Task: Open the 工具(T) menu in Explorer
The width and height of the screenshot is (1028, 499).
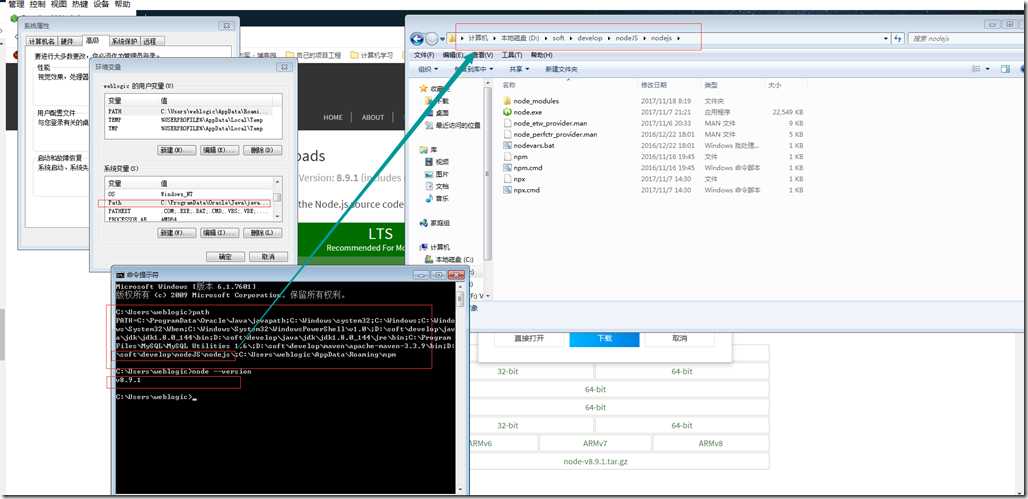Action: point(511,55)
